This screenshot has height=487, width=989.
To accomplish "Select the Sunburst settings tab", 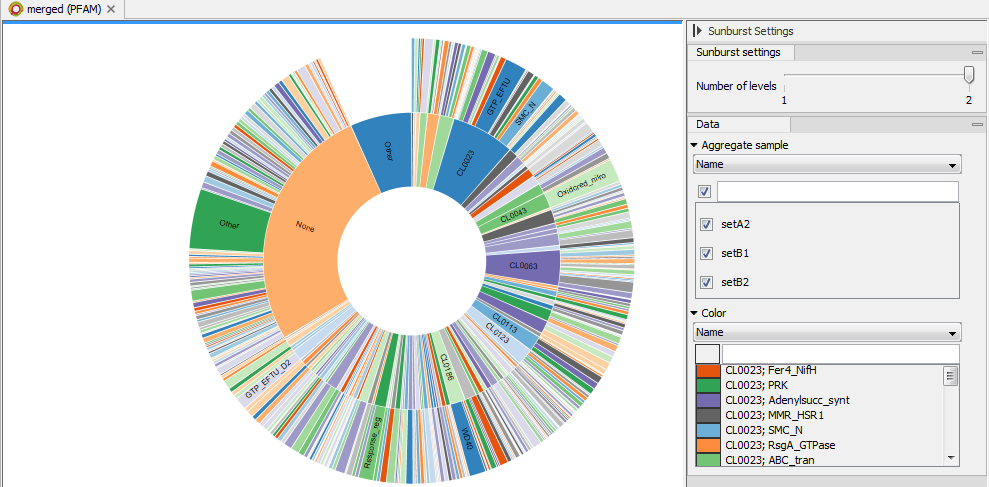I will coord(738,52).
